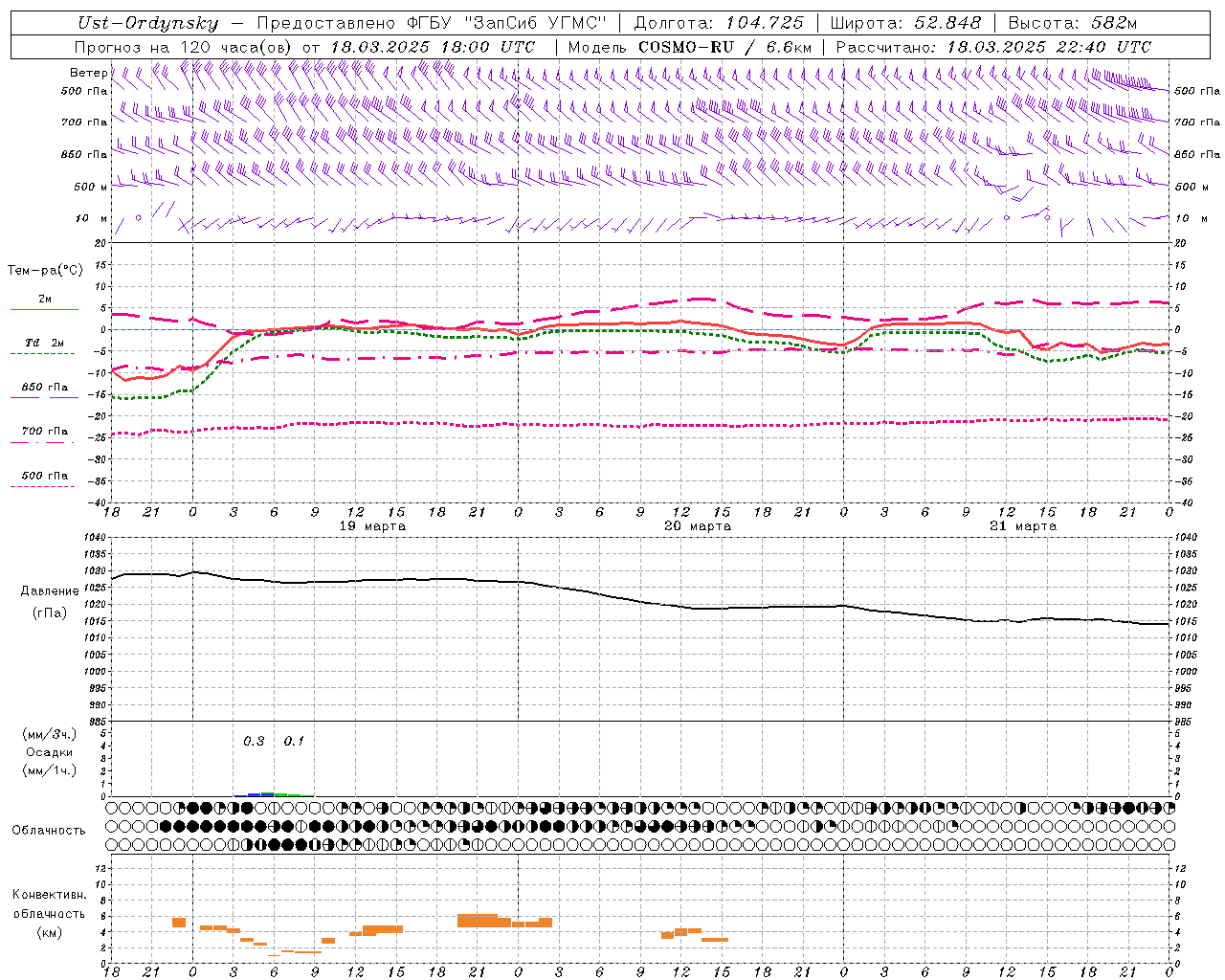1225x980 pixels.
Task: Click the precipitation amount "0.1"
Action: point(294,742)
